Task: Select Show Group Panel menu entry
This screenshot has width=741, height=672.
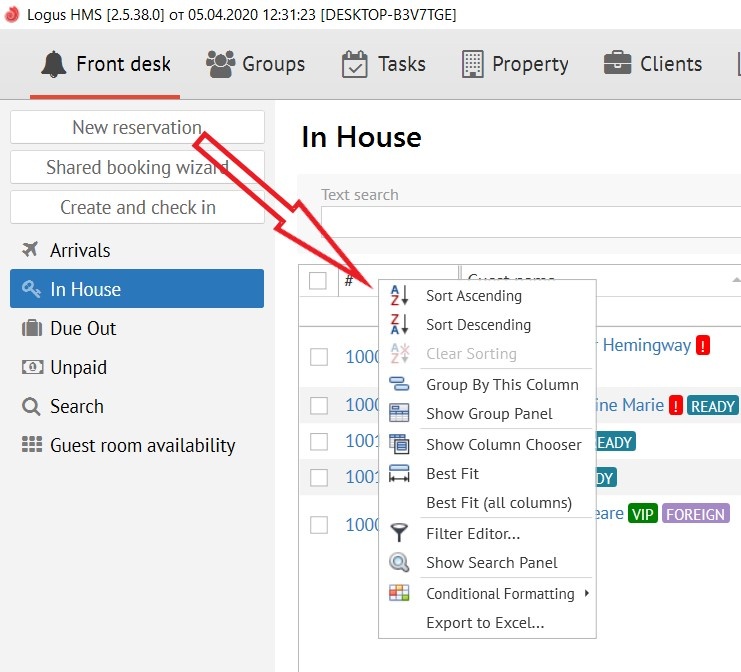Action: coord(487,414)
